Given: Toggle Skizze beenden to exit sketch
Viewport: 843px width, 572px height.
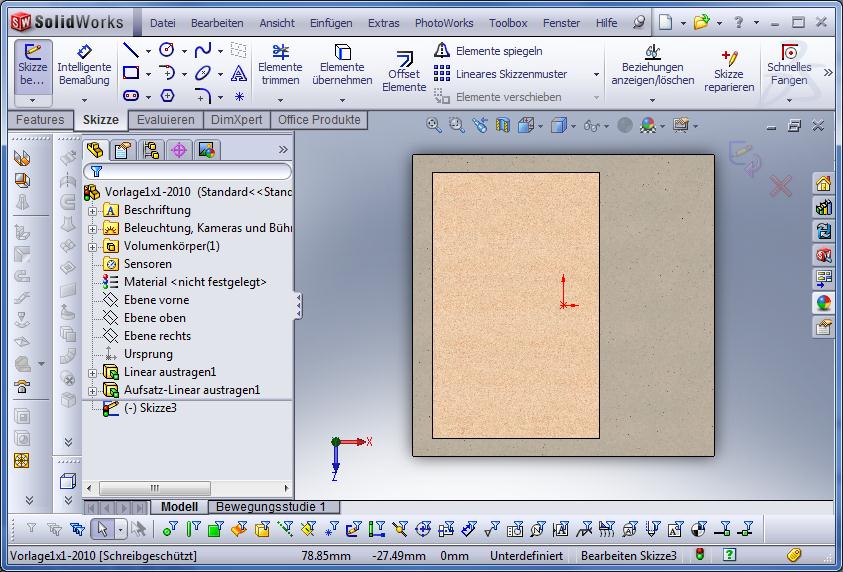Looking at the screenshot, I should pyautogui.click(x=32, y=66).
